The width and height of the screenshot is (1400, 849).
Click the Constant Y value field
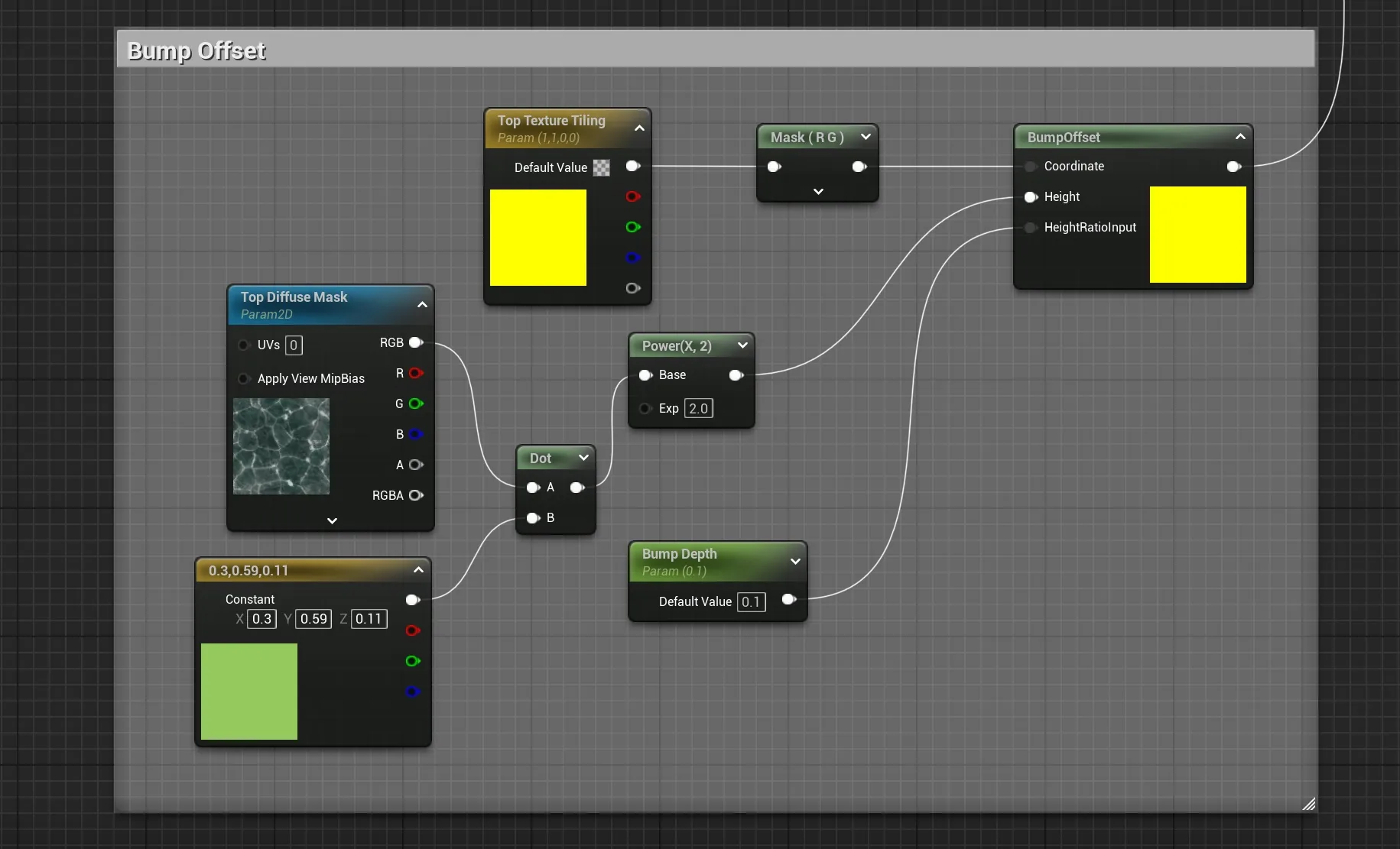313,619
